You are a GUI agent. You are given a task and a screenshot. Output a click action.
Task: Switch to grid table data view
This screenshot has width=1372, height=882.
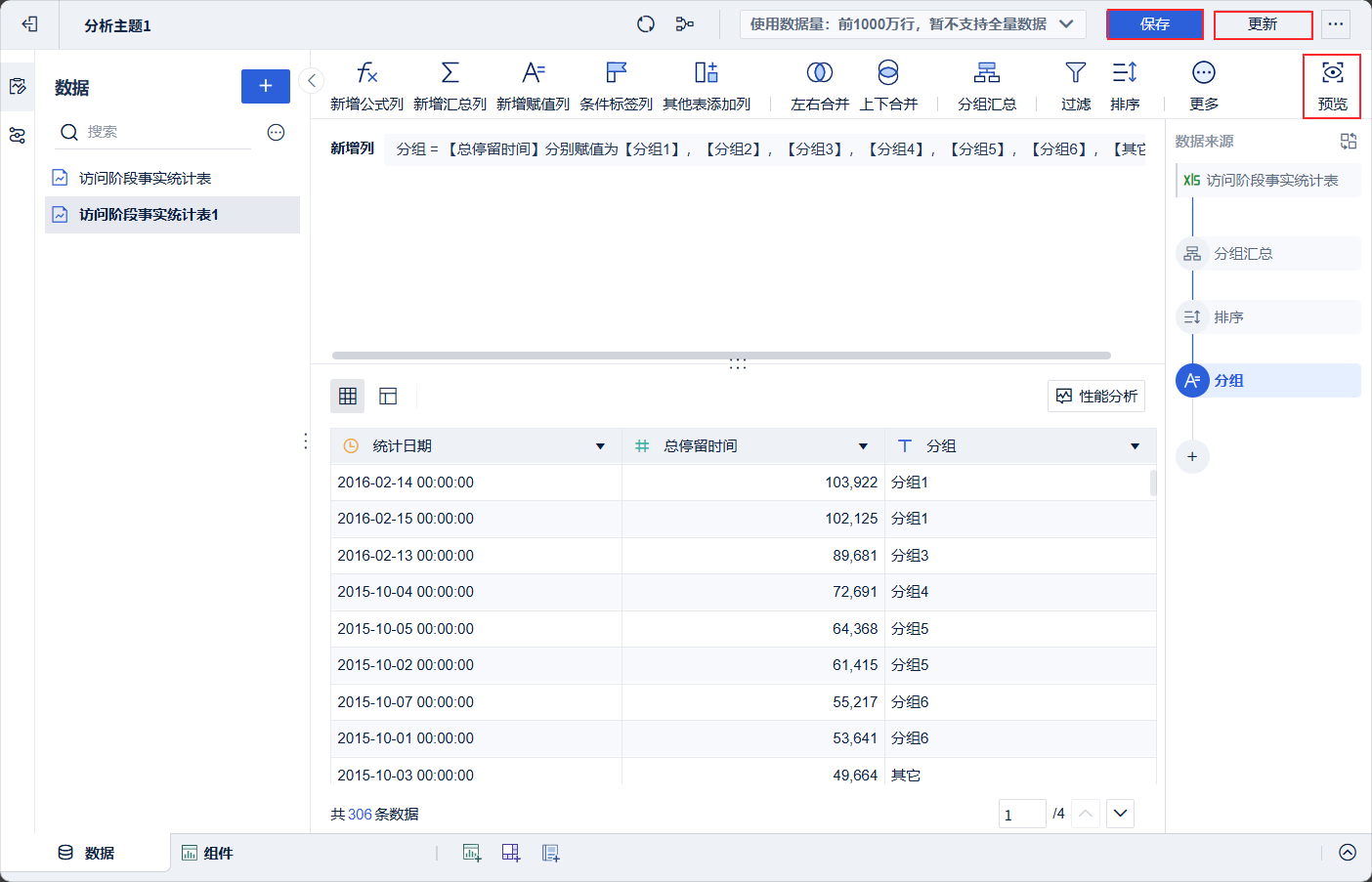[348, 396]
